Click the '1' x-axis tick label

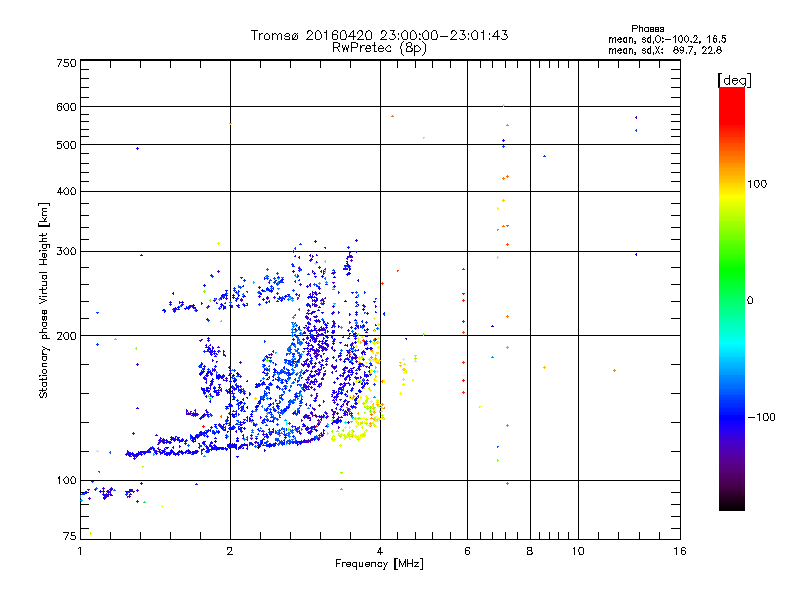click(x=80, y=551)
